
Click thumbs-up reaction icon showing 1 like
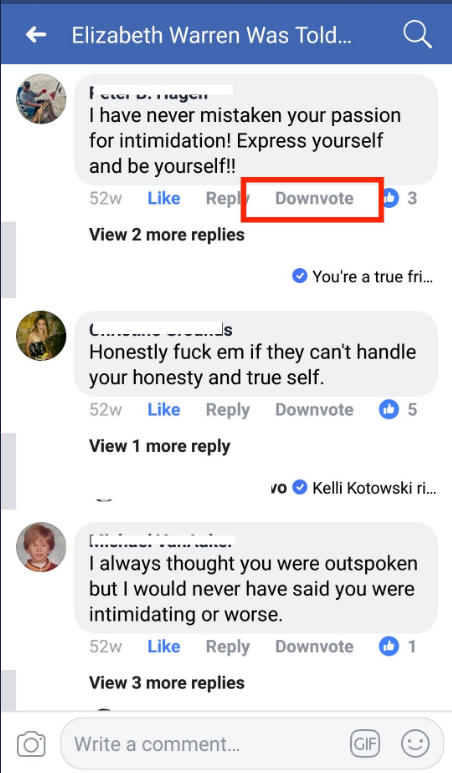point(388,646)
